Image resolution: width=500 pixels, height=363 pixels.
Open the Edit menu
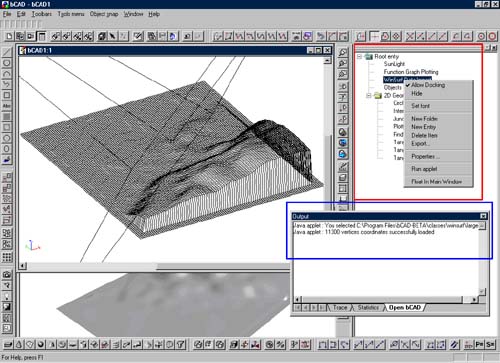[x=21, y=14]
